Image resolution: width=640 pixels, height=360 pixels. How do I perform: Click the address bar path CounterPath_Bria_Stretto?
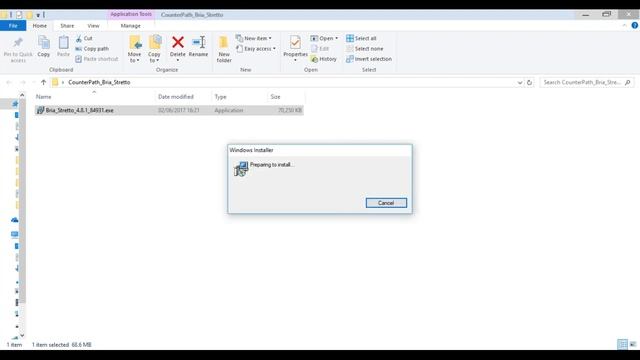(99, 82)
